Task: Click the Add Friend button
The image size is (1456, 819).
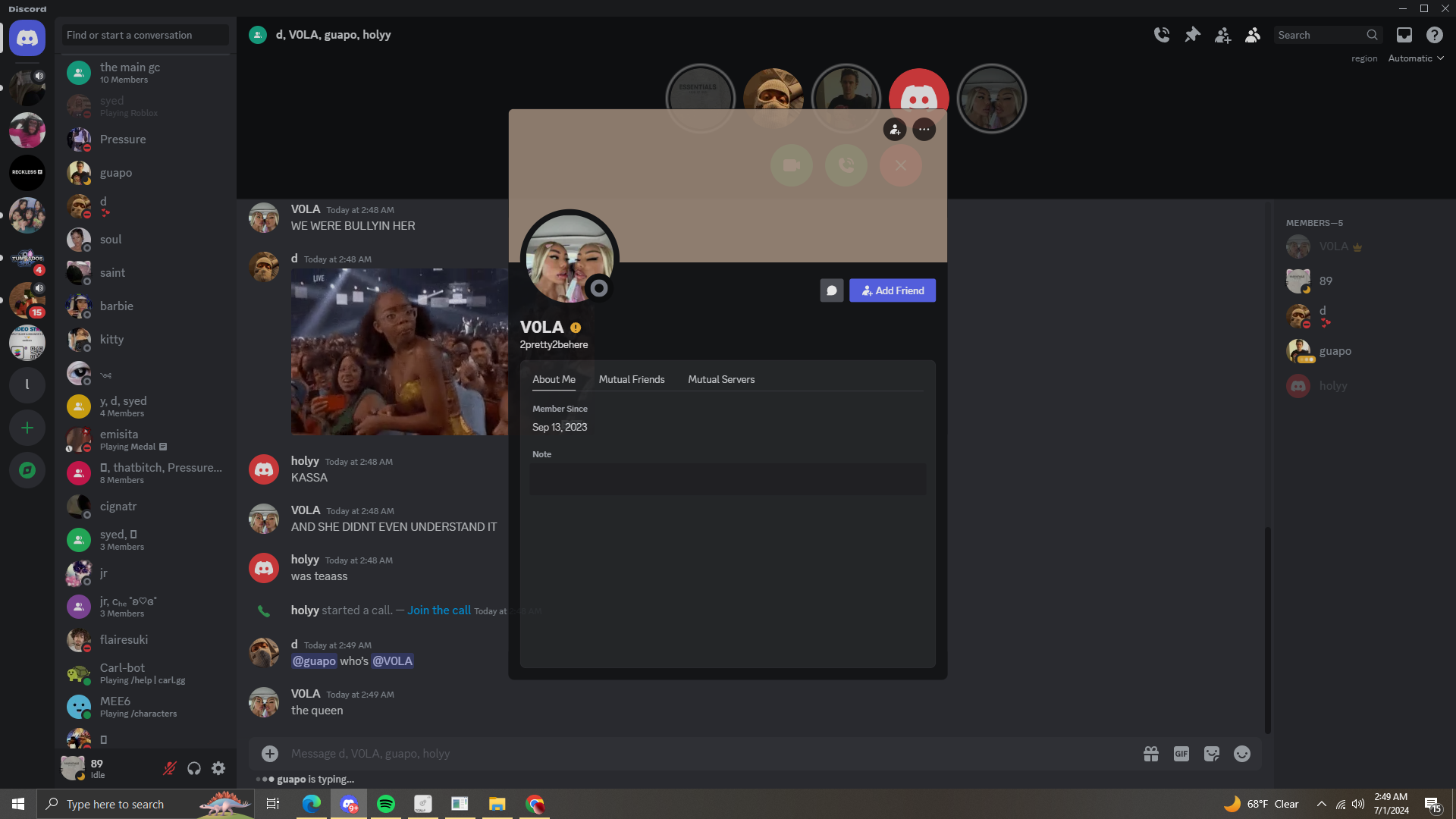Action: [893, 290]
